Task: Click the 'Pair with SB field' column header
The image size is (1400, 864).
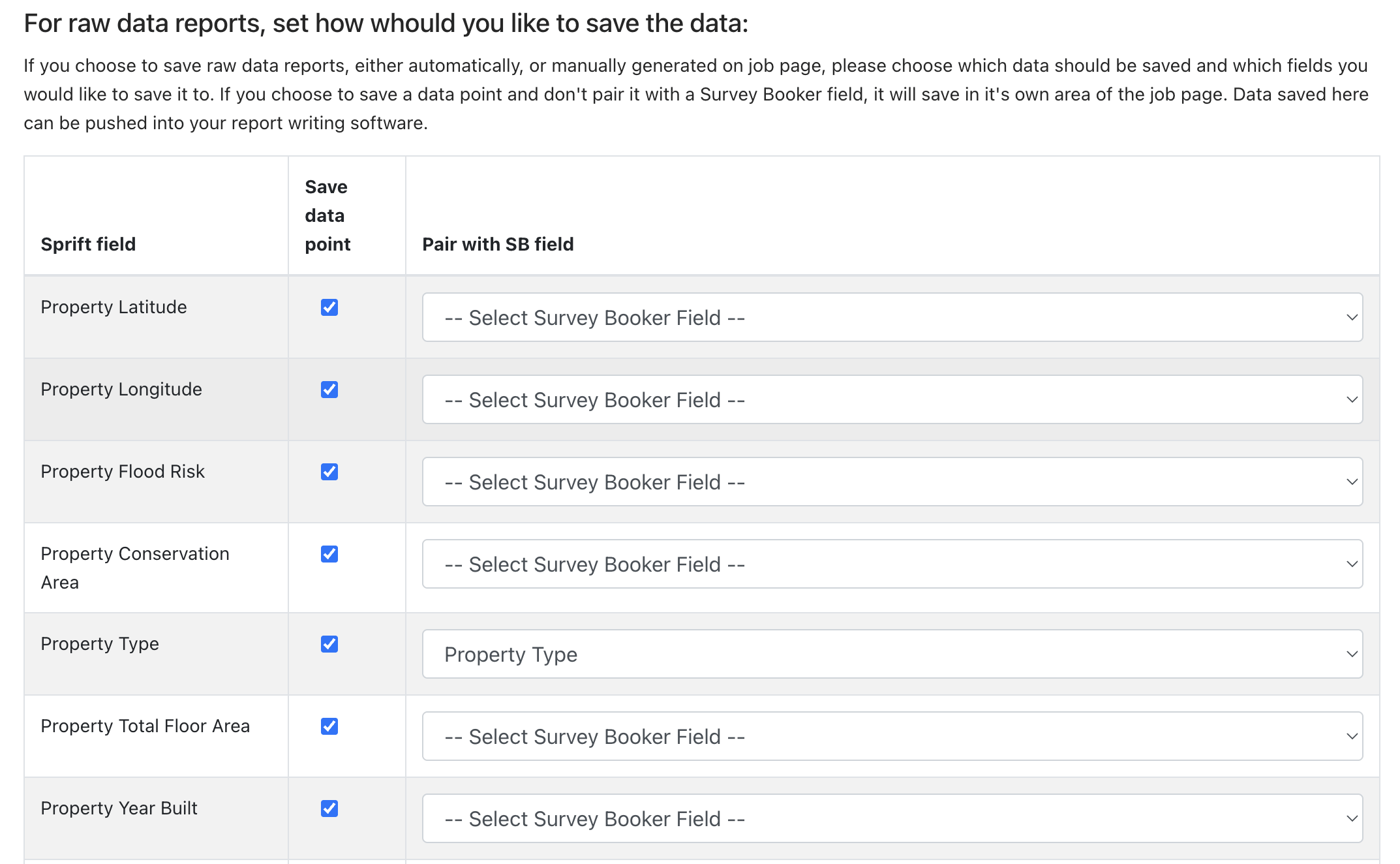Action: coord(498,244)
